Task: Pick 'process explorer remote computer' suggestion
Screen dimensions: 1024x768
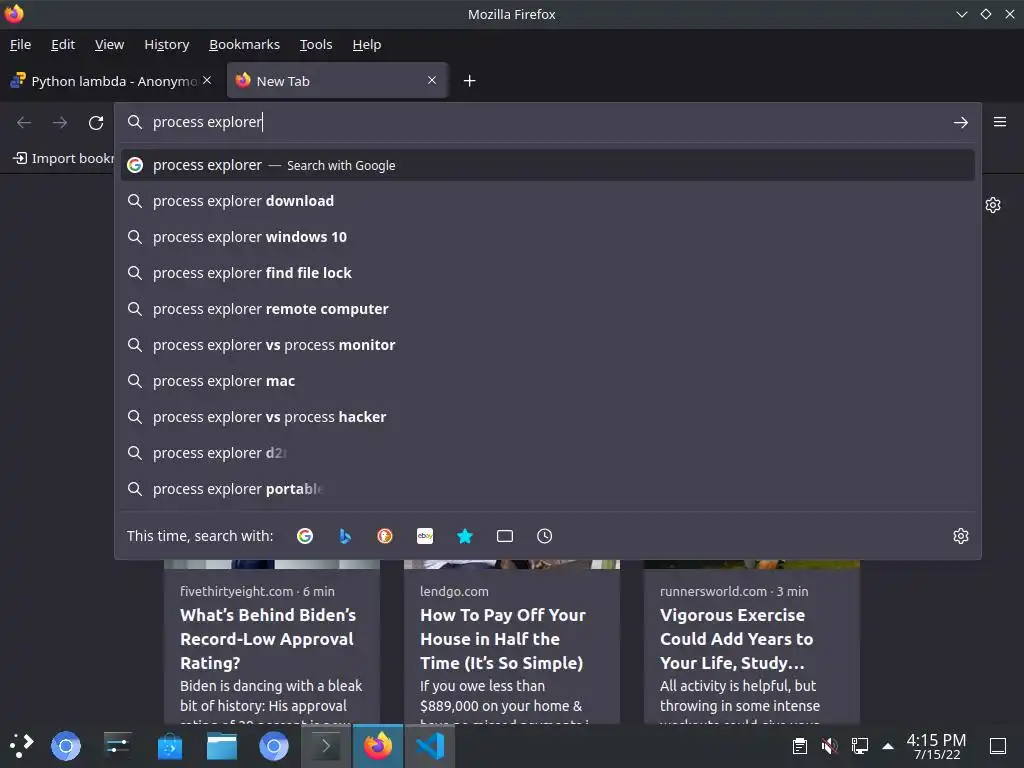Action: [x=547, y=309]
